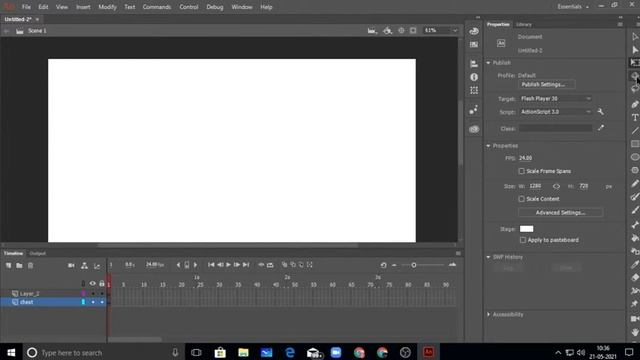The width and height of the screenshot is (640, 360).
Task: Enable Scale Content checkbox
Action: [522, 199]
